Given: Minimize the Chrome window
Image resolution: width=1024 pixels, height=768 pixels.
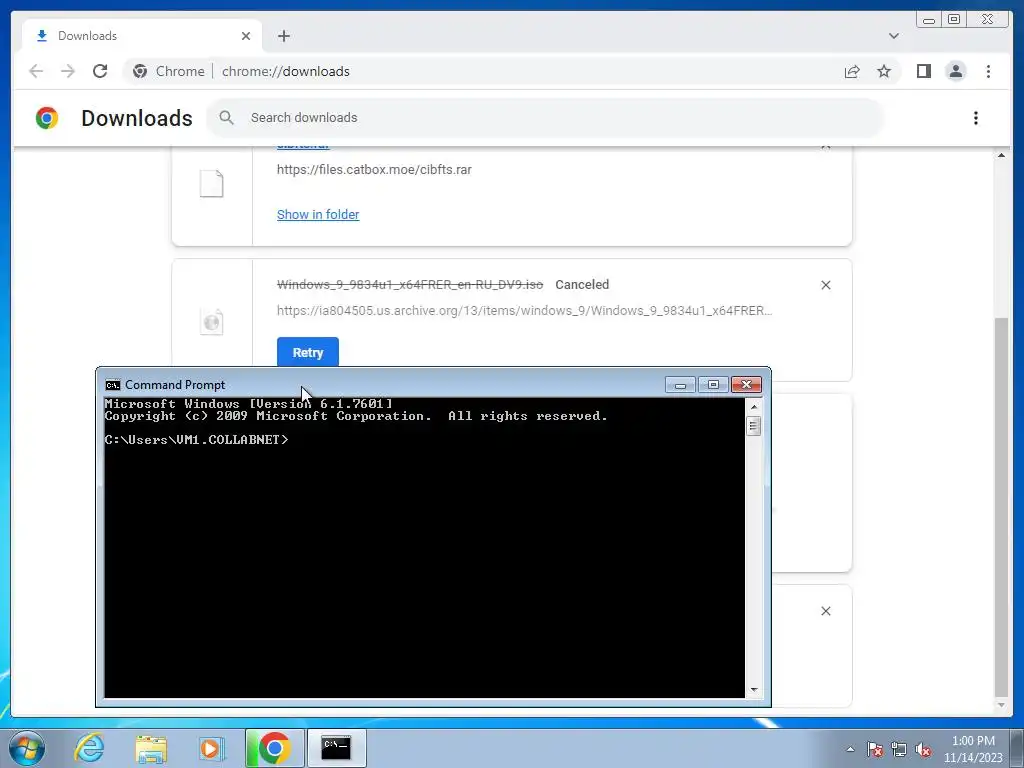Looking at the screenshot, I should pyautogui.click(x=929, y=20).
